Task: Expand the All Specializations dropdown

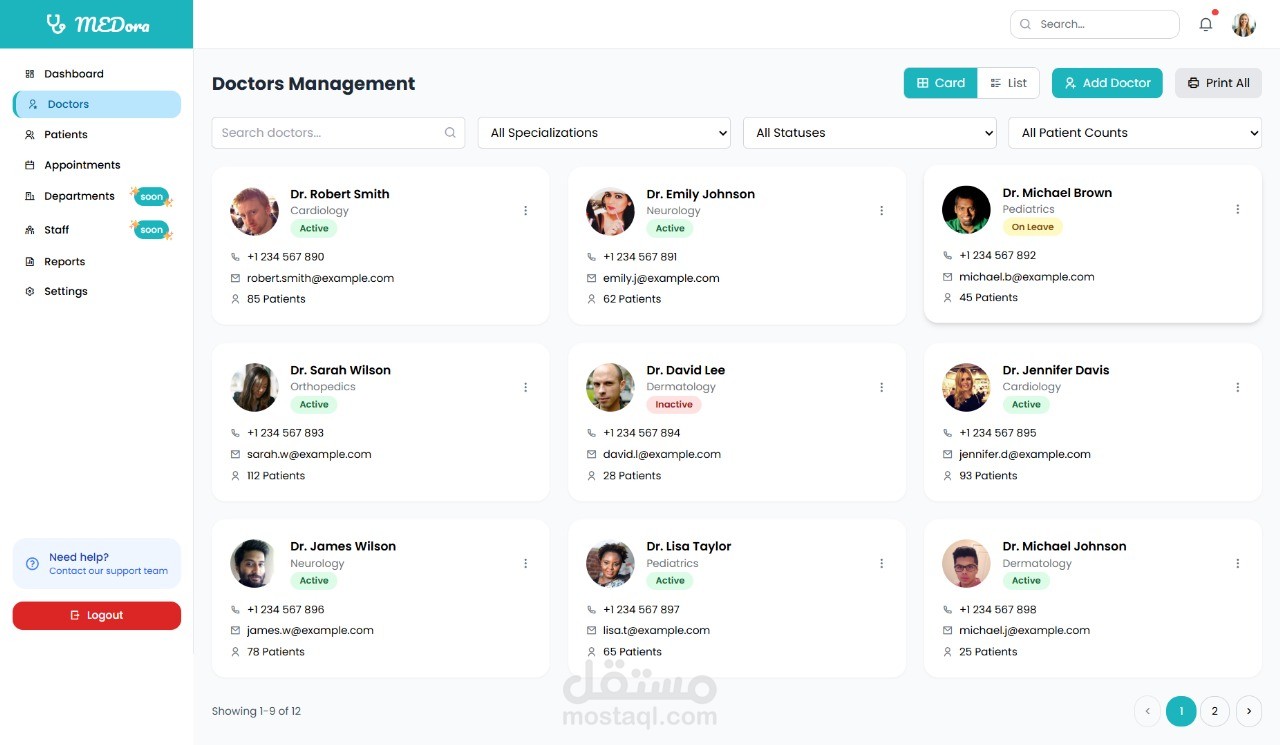Action: click(x=604, y=133)
